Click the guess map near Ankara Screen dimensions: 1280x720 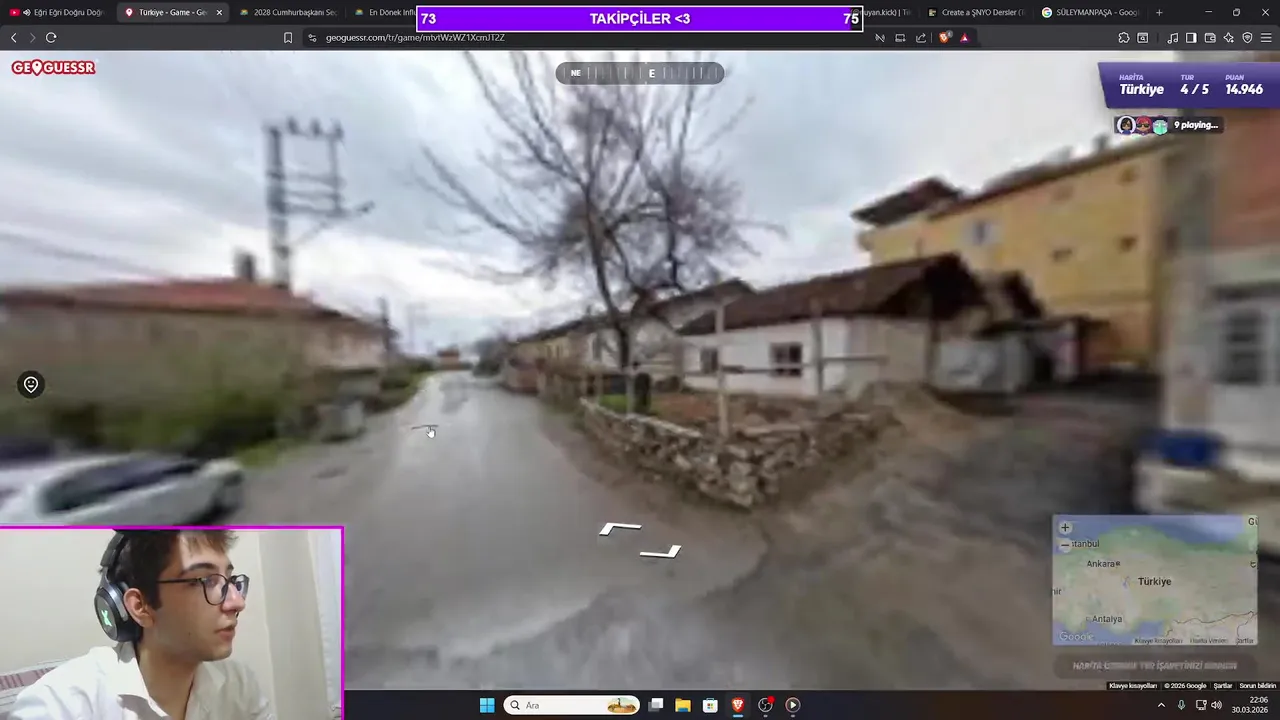click(1102, 564)
